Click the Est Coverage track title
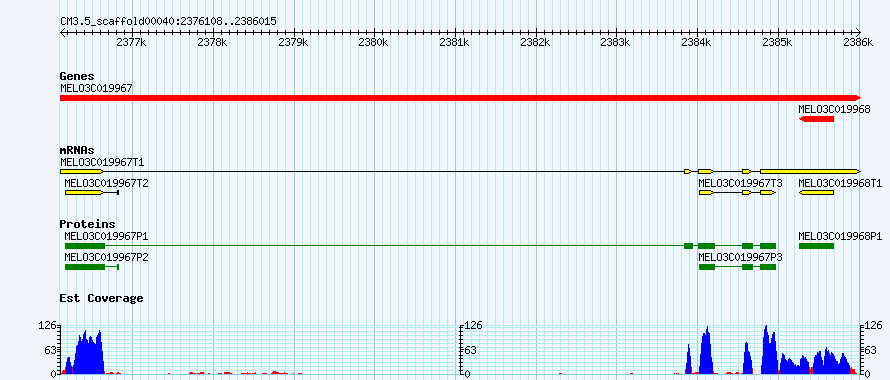Viewport: 890px width, 380px height. [102, 298]
